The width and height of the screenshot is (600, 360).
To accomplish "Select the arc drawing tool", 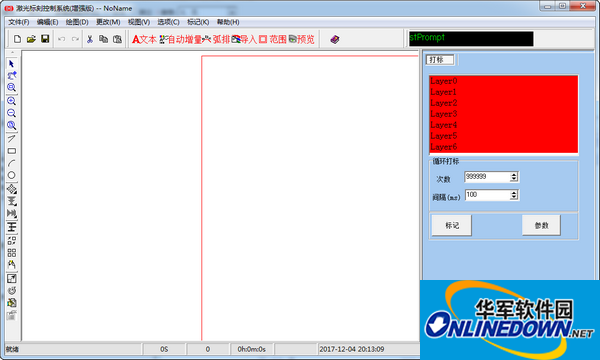I will point(11,163).
